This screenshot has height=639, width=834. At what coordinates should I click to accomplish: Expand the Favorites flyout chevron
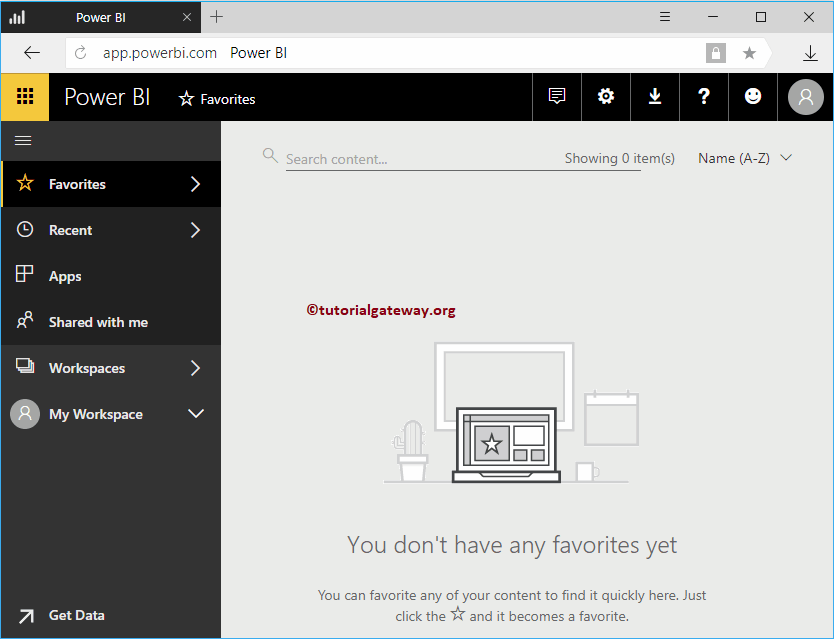coord(195,184)
